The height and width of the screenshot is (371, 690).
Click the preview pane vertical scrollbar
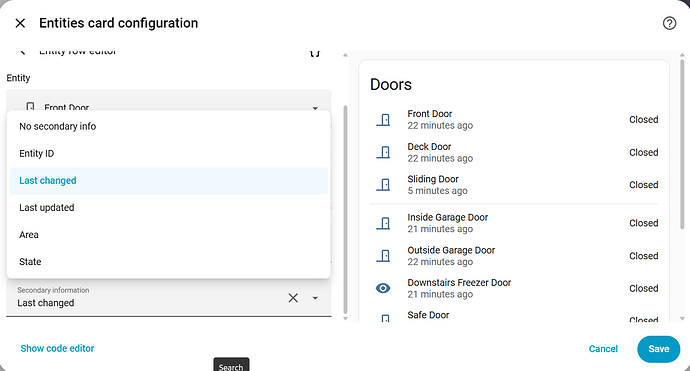[x=682, y=144]
